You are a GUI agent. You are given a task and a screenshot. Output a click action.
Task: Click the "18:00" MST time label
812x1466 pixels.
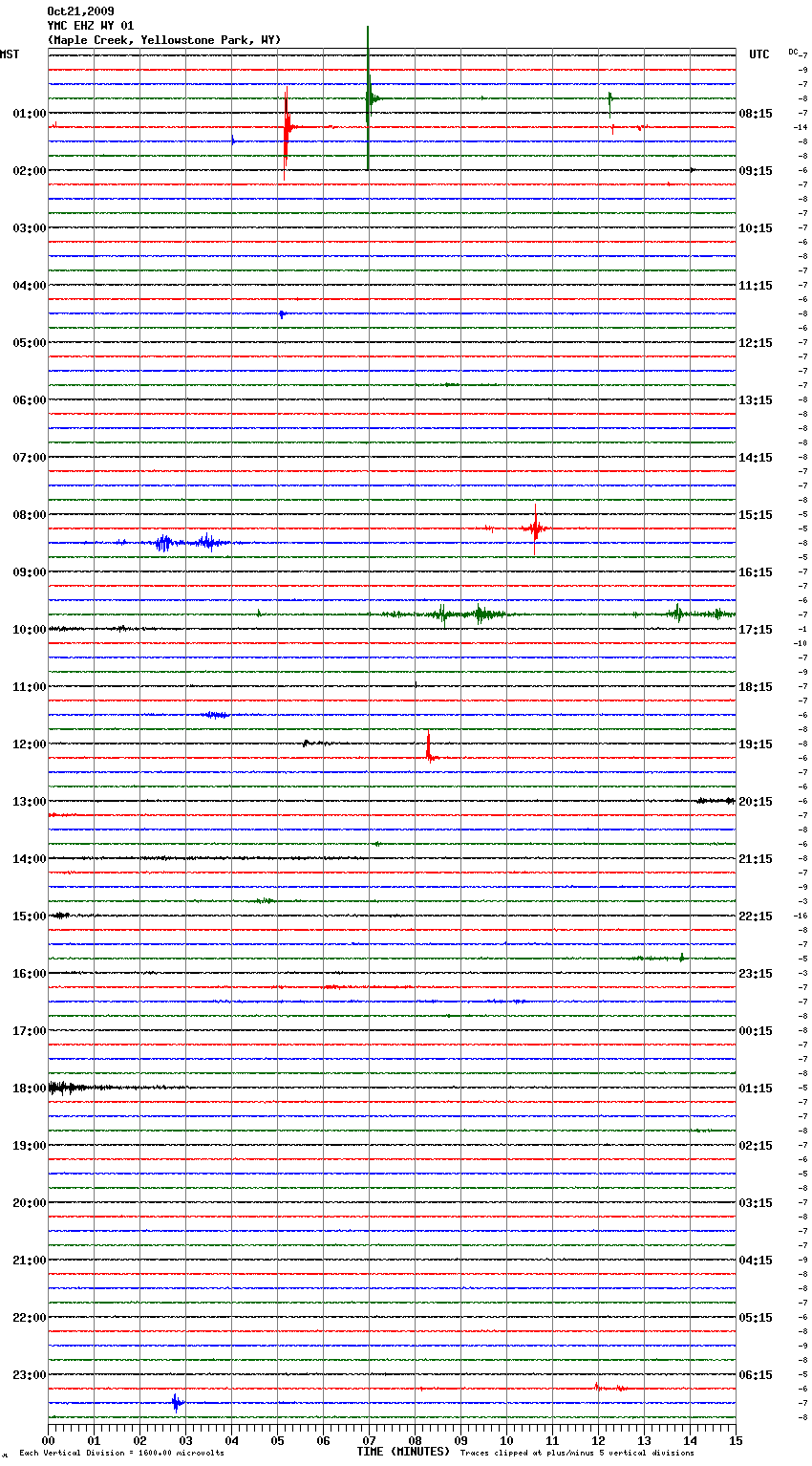(x=30, y=1089)
